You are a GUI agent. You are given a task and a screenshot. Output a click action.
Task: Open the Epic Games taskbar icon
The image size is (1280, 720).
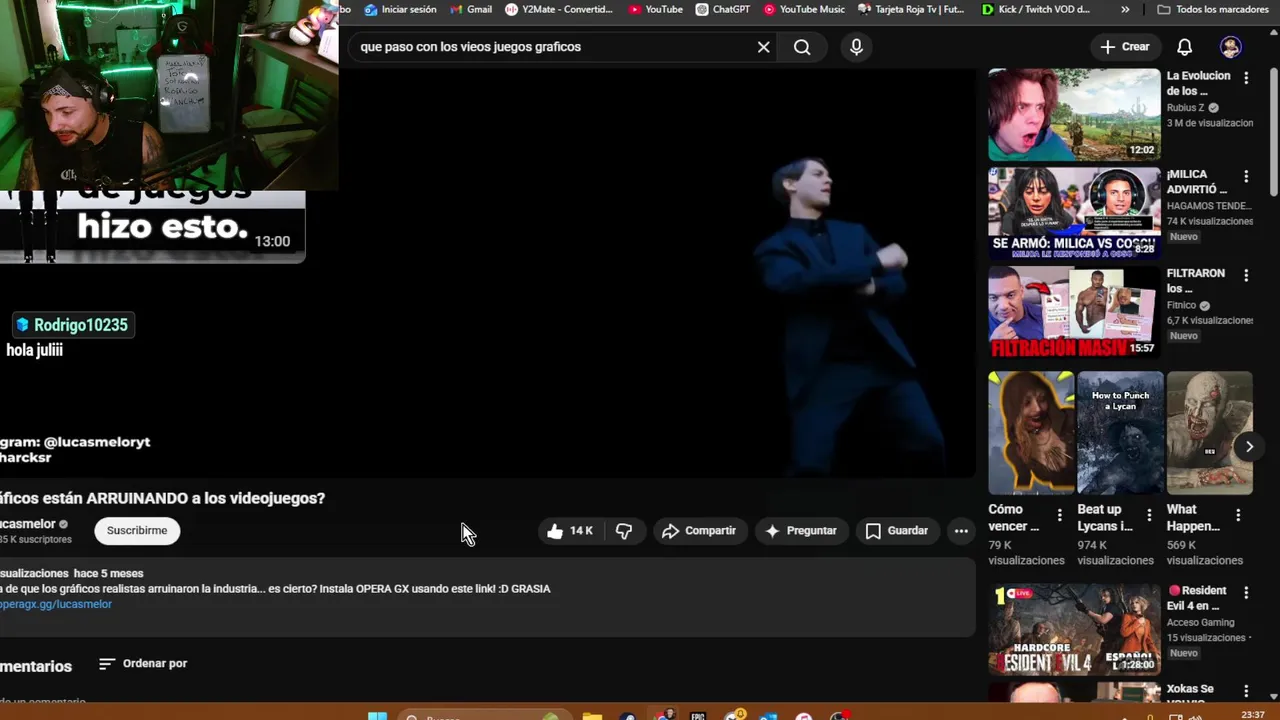coord(698,716)
